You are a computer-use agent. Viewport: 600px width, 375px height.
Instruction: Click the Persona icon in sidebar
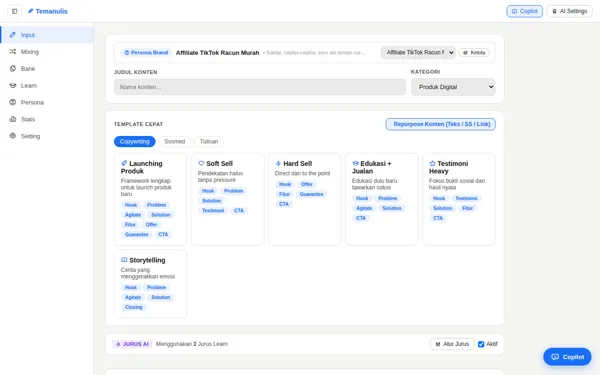[13, 102]
